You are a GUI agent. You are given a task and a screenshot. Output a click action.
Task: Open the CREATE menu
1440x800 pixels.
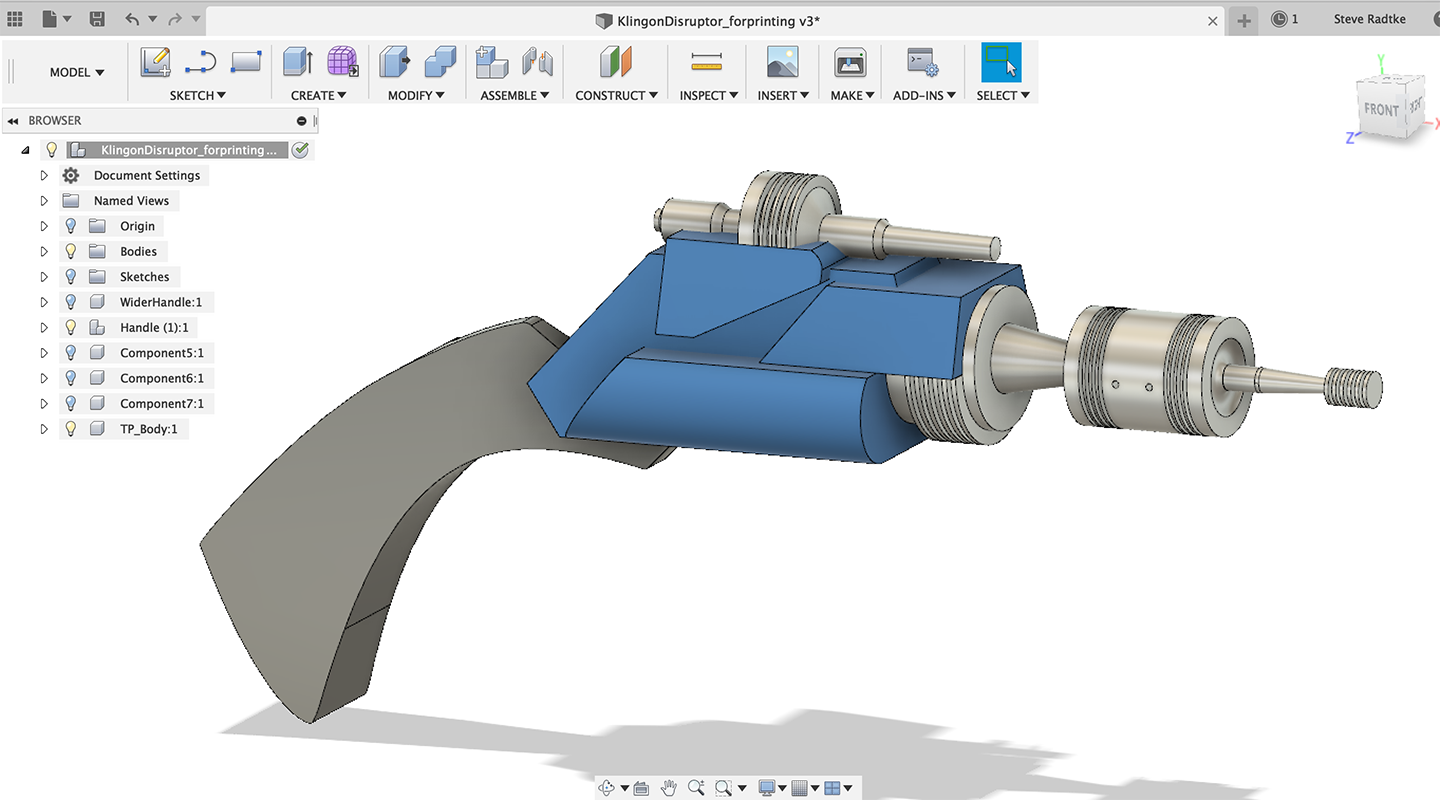[319, 95]
